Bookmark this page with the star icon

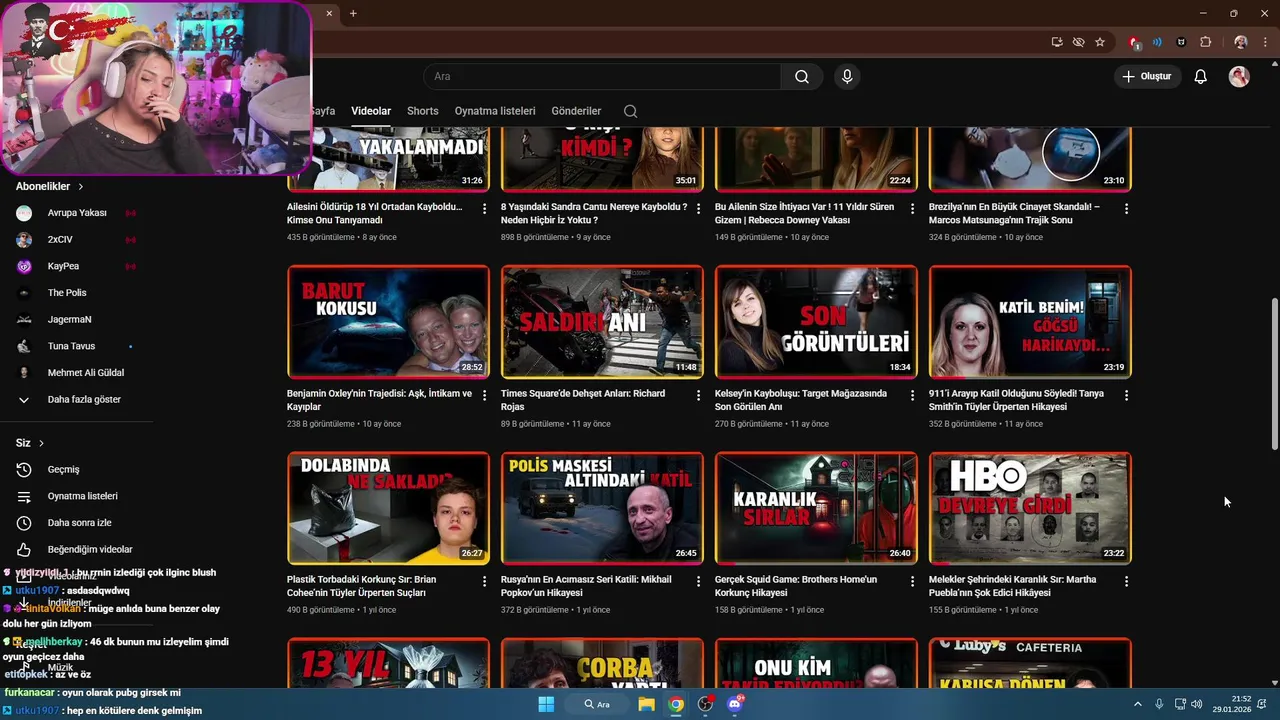[x=1100, y=42]
